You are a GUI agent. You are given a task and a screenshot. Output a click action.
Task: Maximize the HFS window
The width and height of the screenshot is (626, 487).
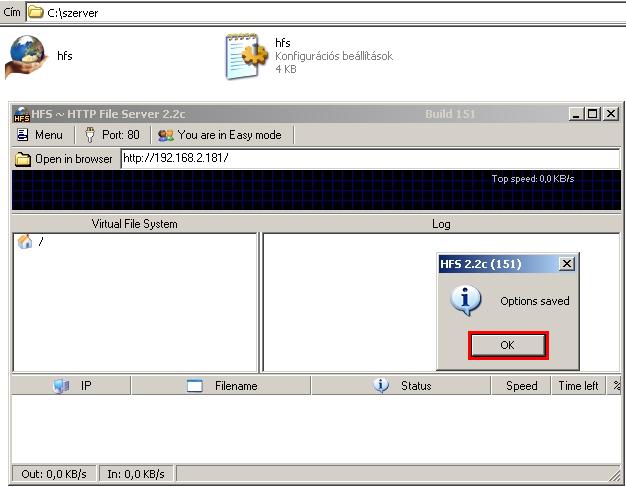[x=592, y=114]
